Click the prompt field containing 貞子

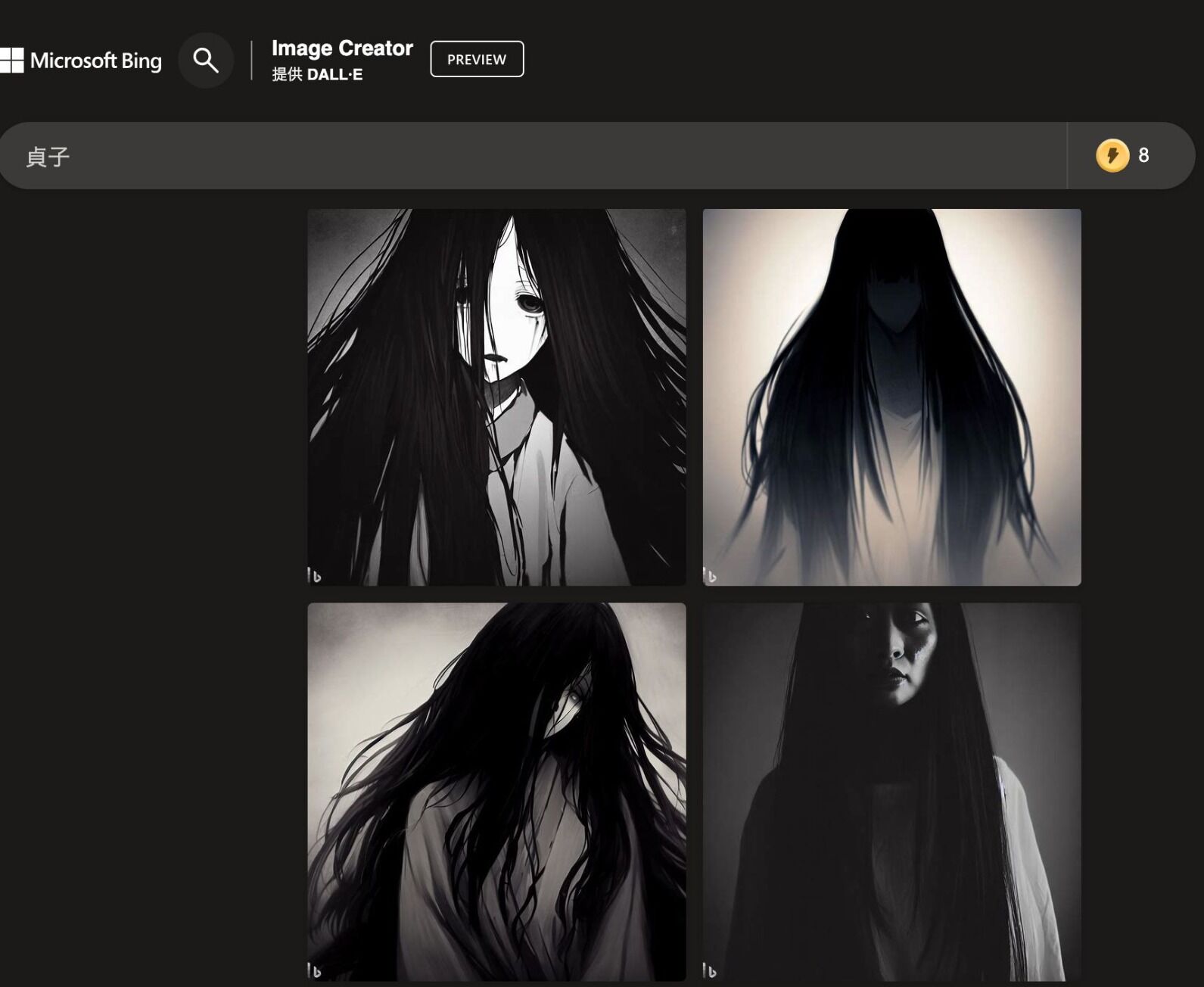[x=533, y=156]
